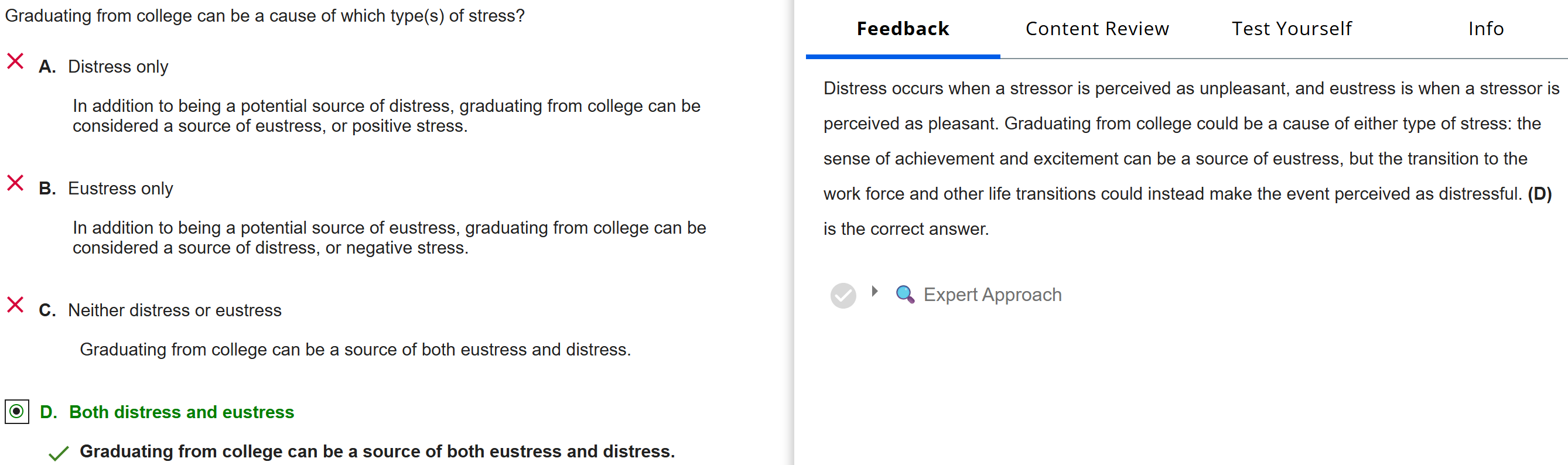1568x465 pixels.
Task: Open the Test Yourself tab
Action: 1292,29
